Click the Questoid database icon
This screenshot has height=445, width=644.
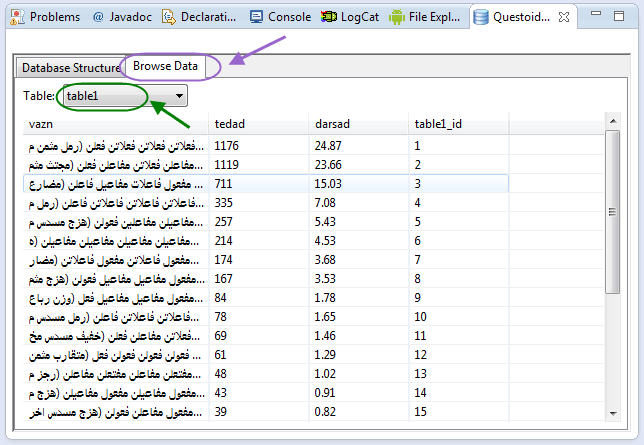click(x=481, y=17)
